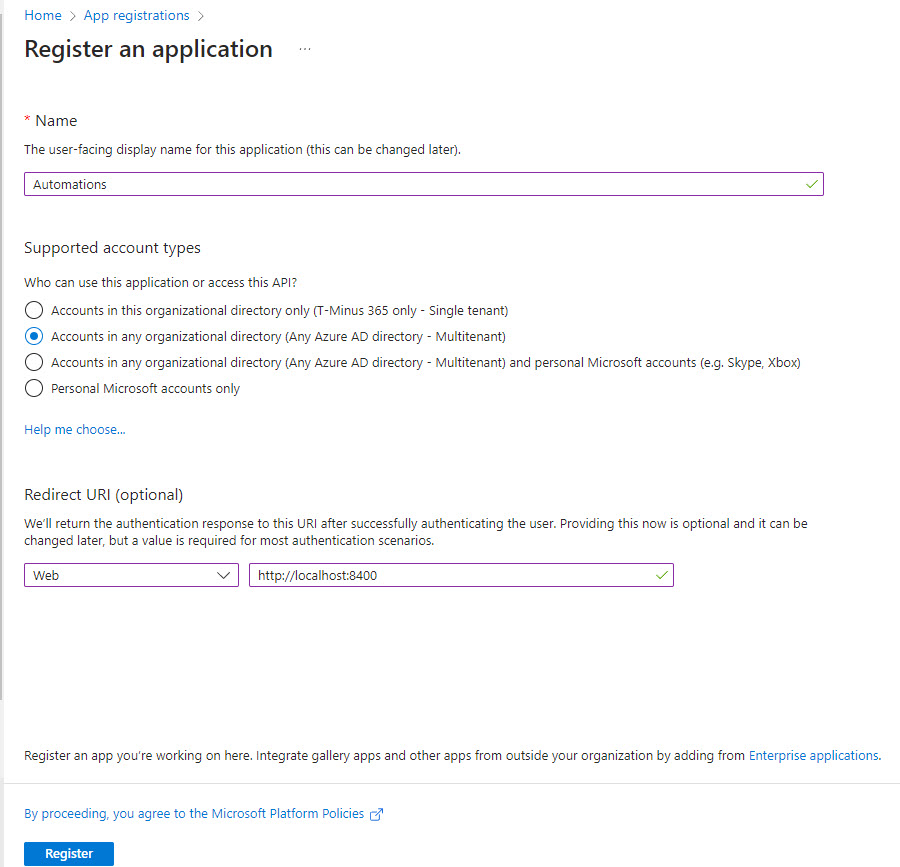Navigate to App registrations breadcrumb
This screenshot has width=900, height=867.
tap(136, 15)
